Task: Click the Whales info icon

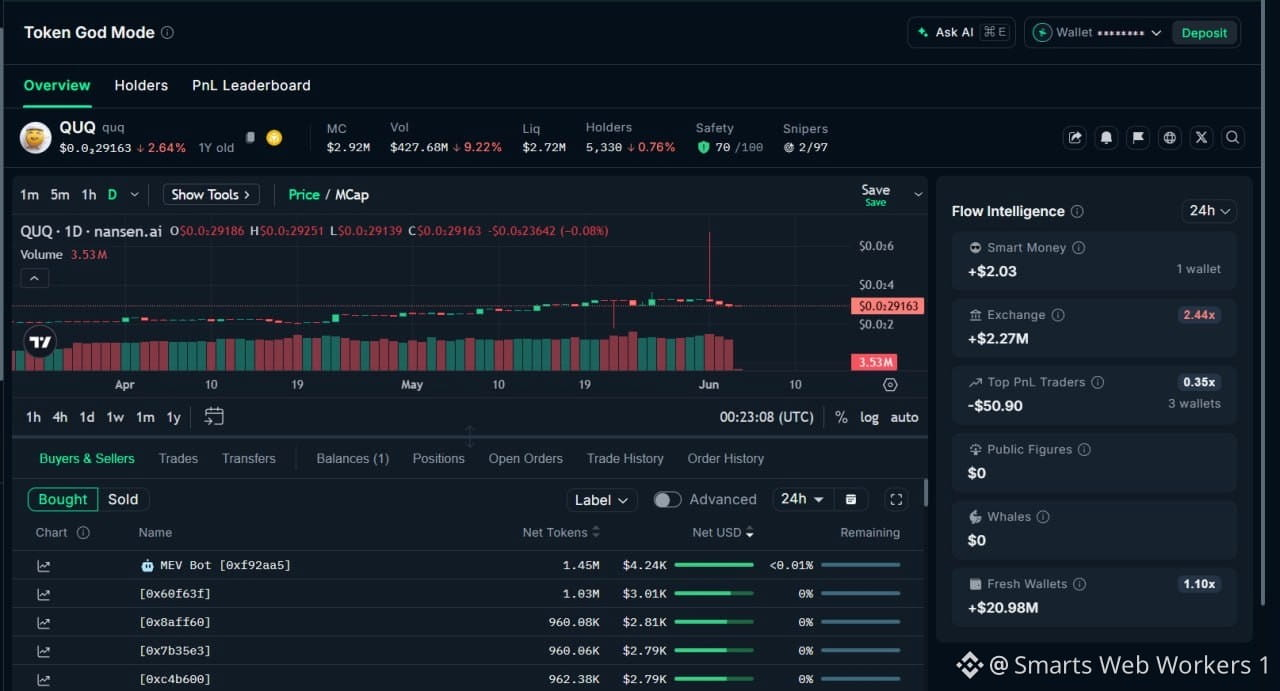Action: [1043, 516]
